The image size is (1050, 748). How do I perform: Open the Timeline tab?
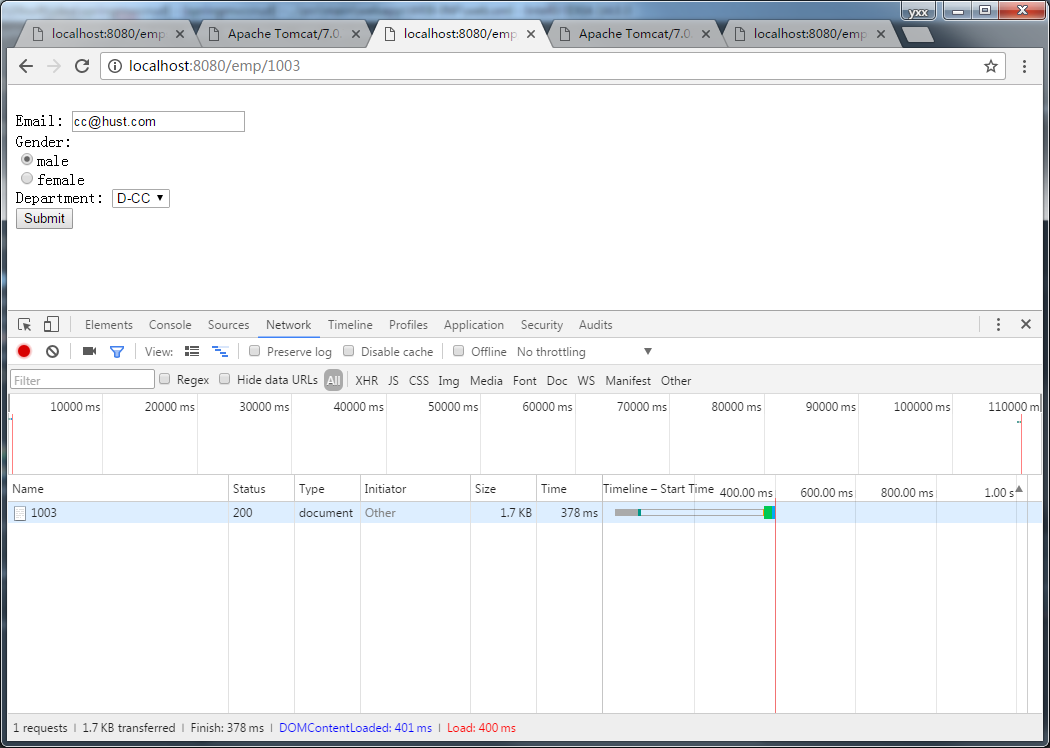coord(350,325)
